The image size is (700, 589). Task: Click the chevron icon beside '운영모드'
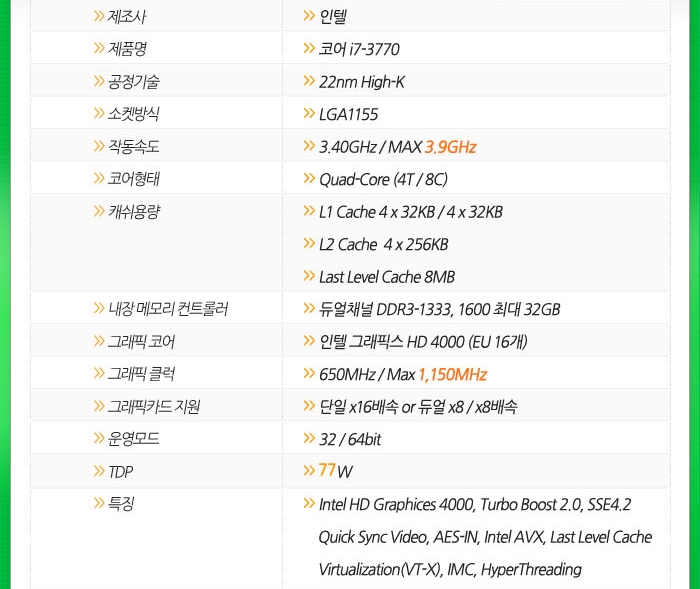[x=99, y=438]
